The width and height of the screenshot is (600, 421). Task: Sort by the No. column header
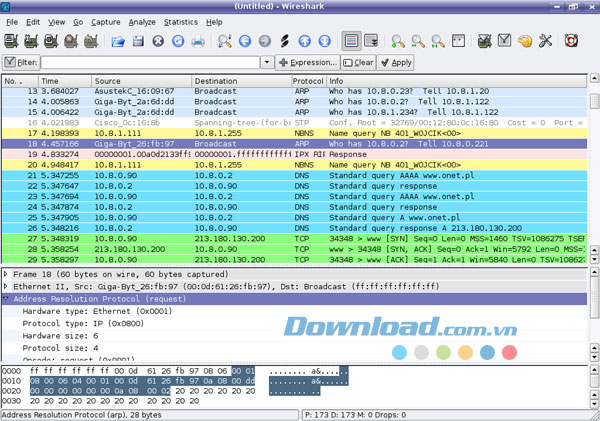coord(20,81)
